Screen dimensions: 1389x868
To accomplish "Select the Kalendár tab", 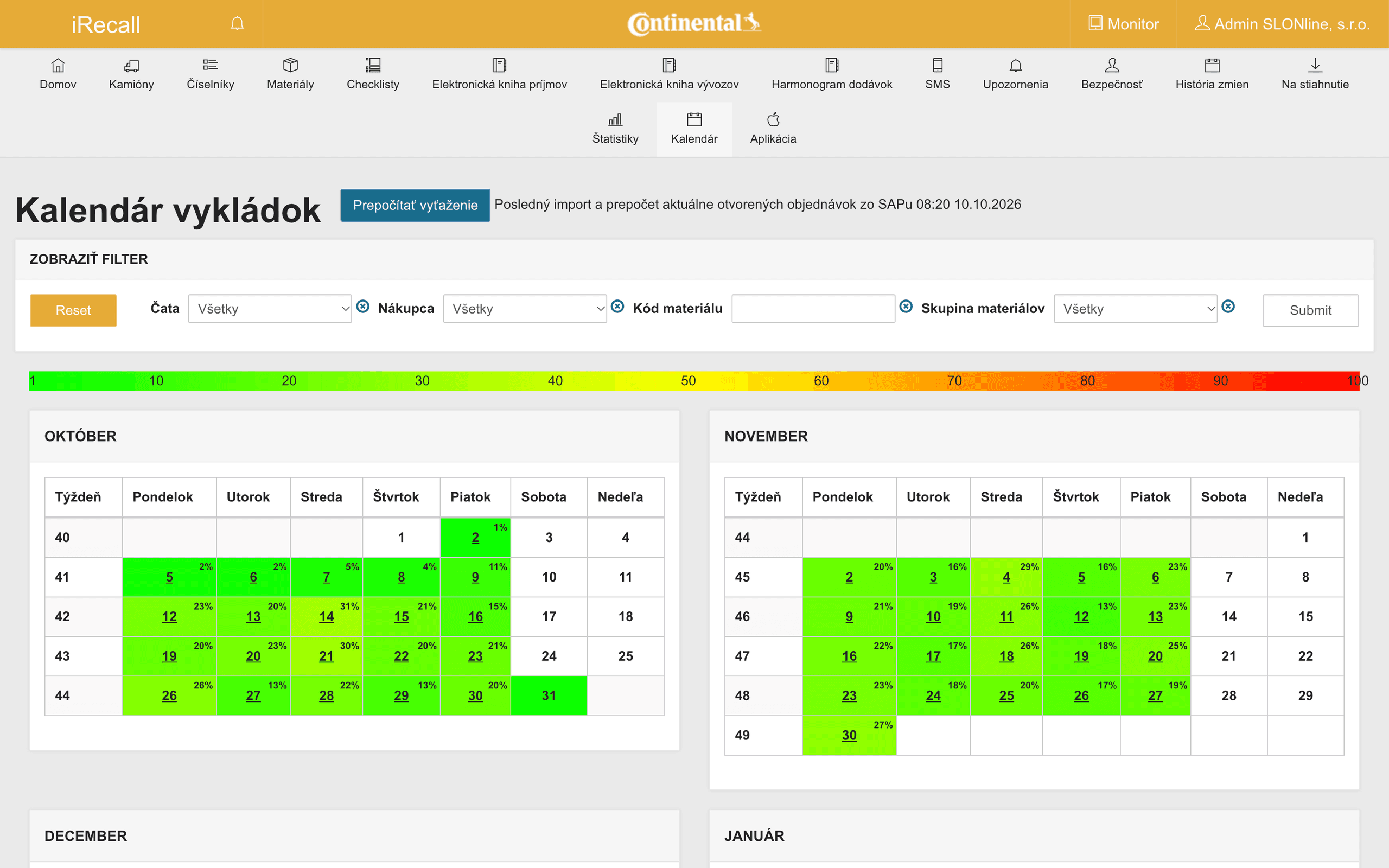I will pyautogui.click(x=694, y=129).
